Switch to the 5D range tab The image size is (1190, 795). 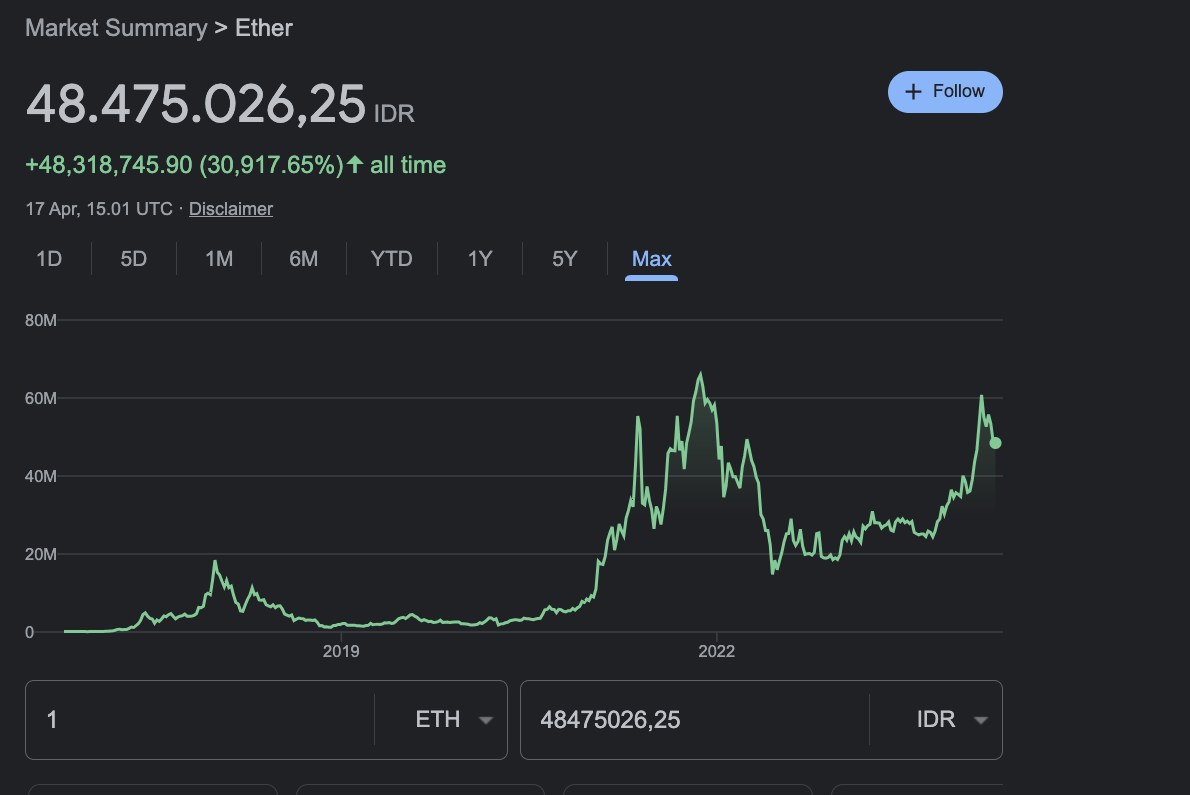[x=134, y=259]
